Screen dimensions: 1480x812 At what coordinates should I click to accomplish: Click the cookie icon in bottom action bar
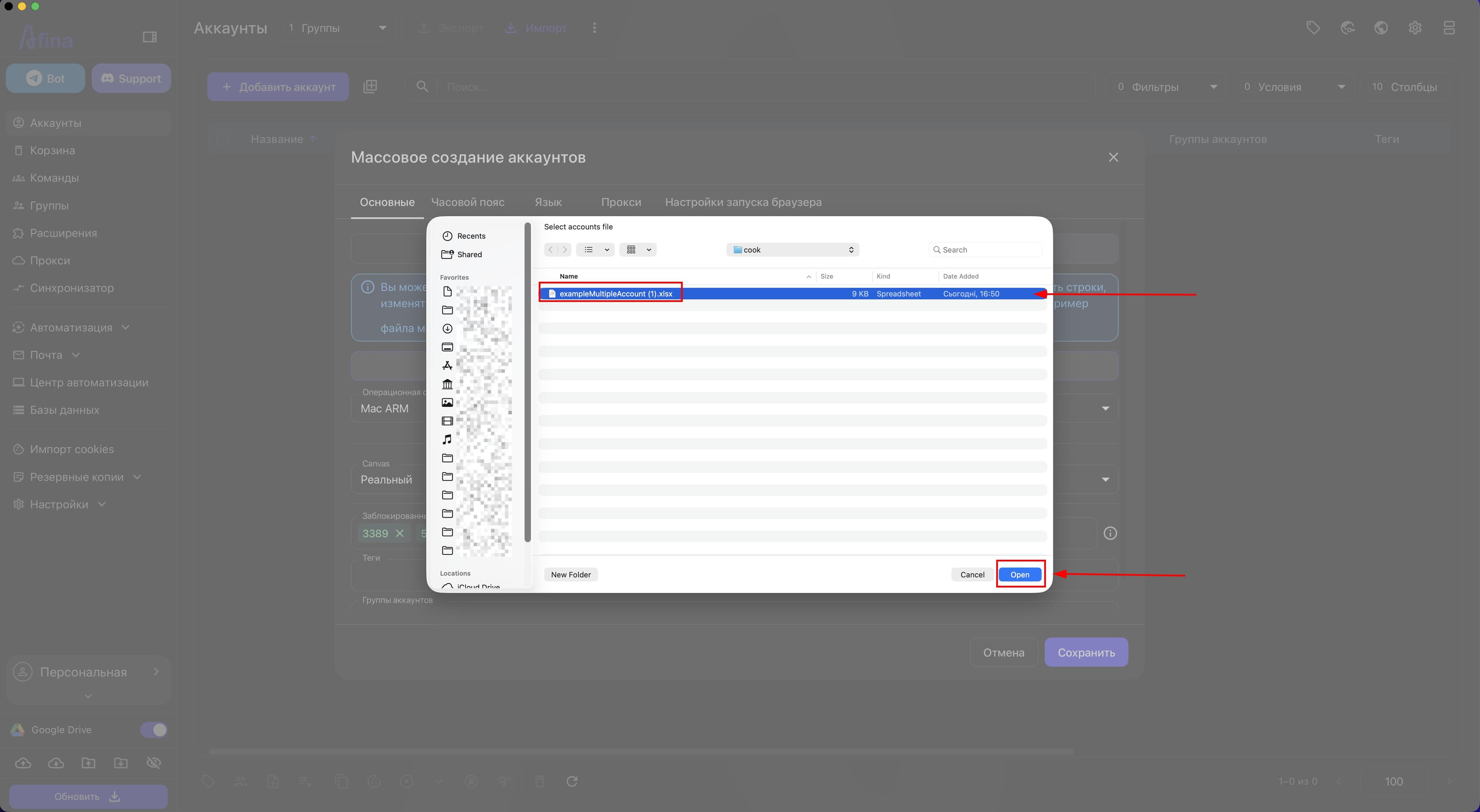[374, 781]
